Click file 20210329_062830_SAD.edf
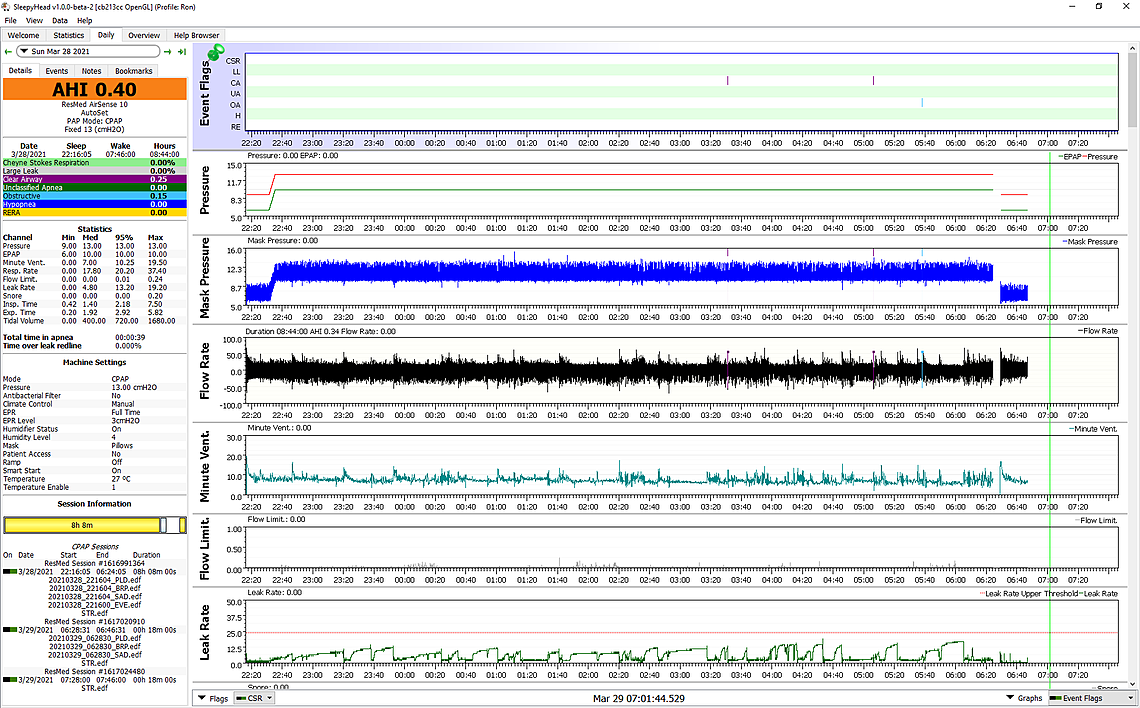Screen dimensions: 1140x708 [95, 655]
